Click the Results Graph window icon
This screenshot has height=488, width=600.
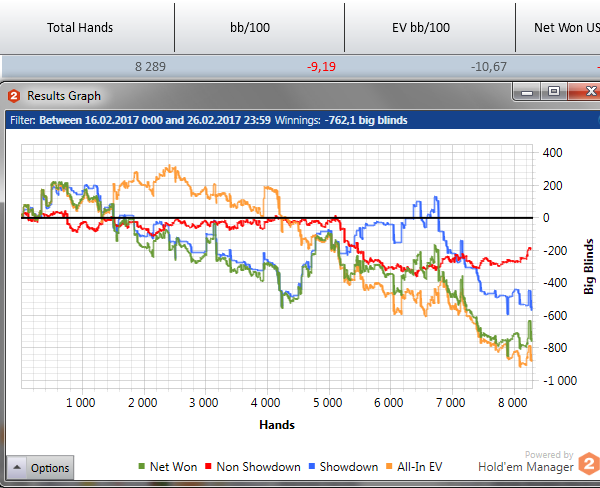[14, 96]
